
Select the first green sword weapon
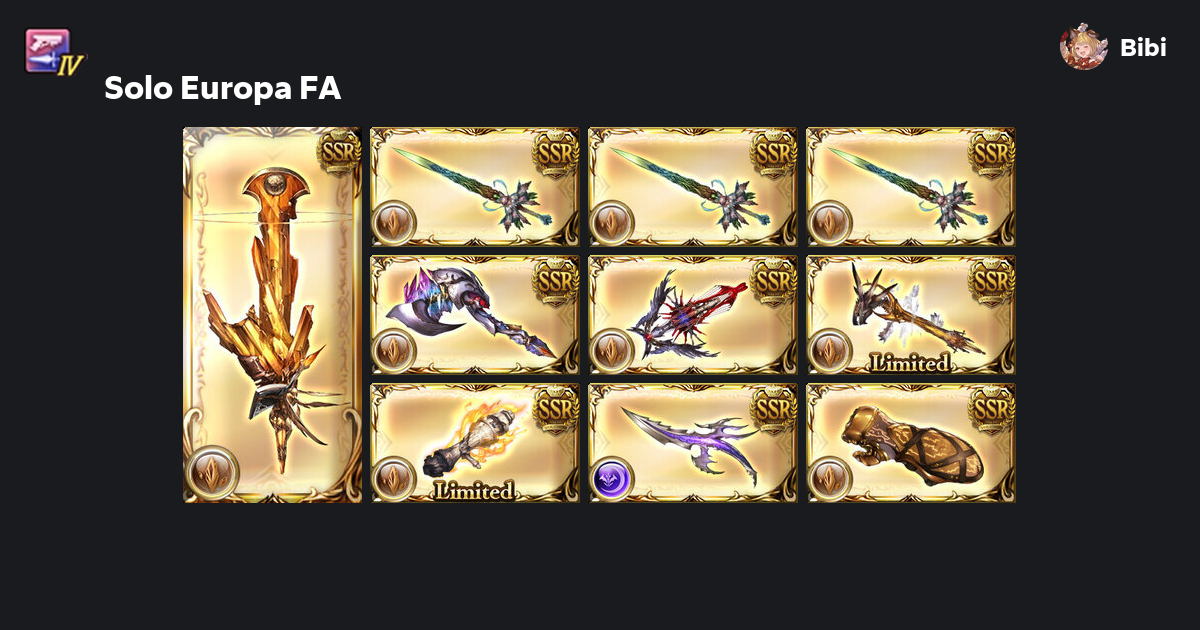(475, 187)
